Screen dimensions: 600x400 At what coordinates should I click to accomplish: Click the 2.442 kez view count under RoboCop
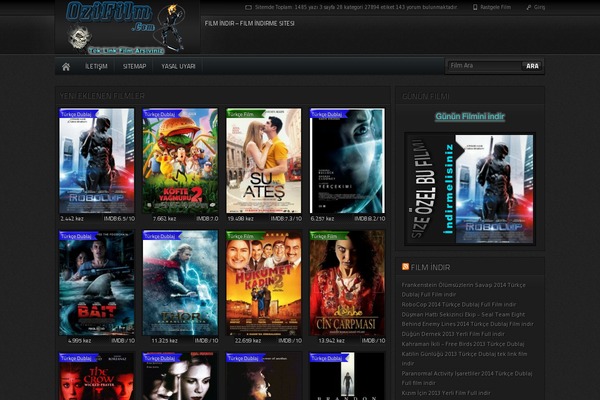[x=72, y=219]
